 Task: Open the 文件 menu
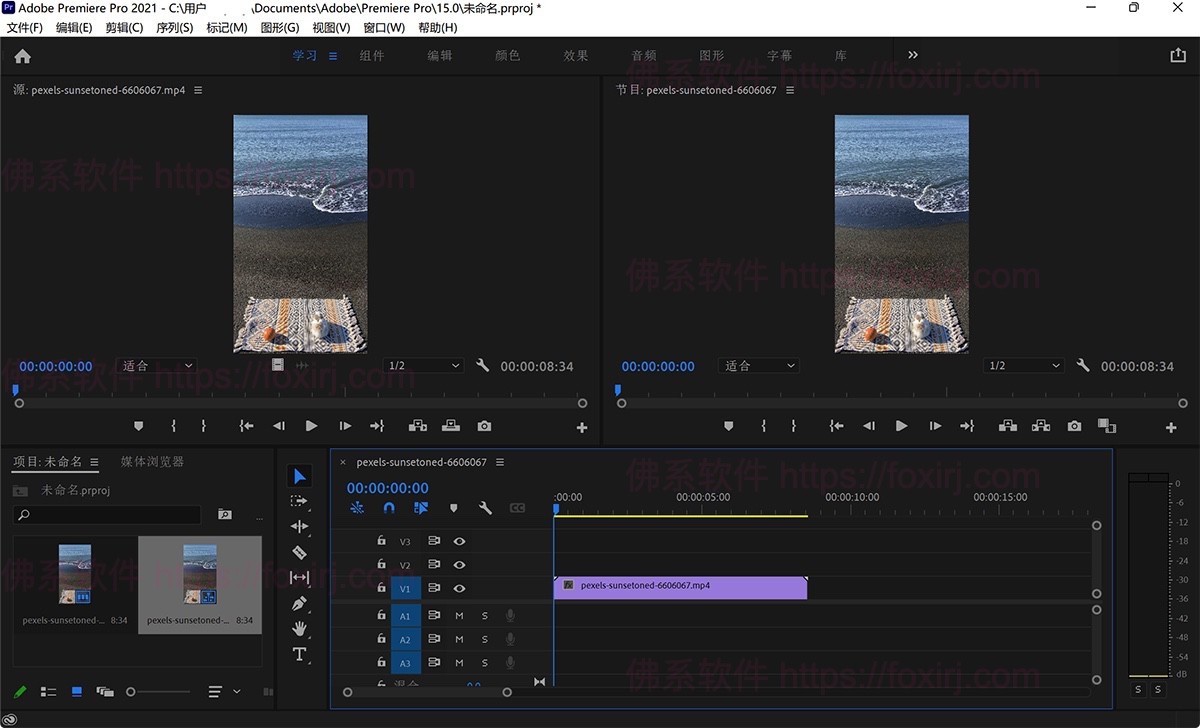pos(26,27)
